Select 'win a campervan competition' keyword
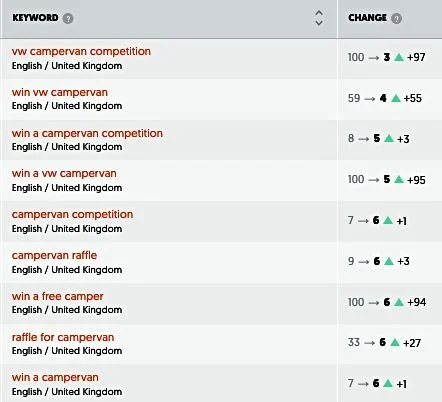Screen dimensions: 442x402 tap(87, 133)
